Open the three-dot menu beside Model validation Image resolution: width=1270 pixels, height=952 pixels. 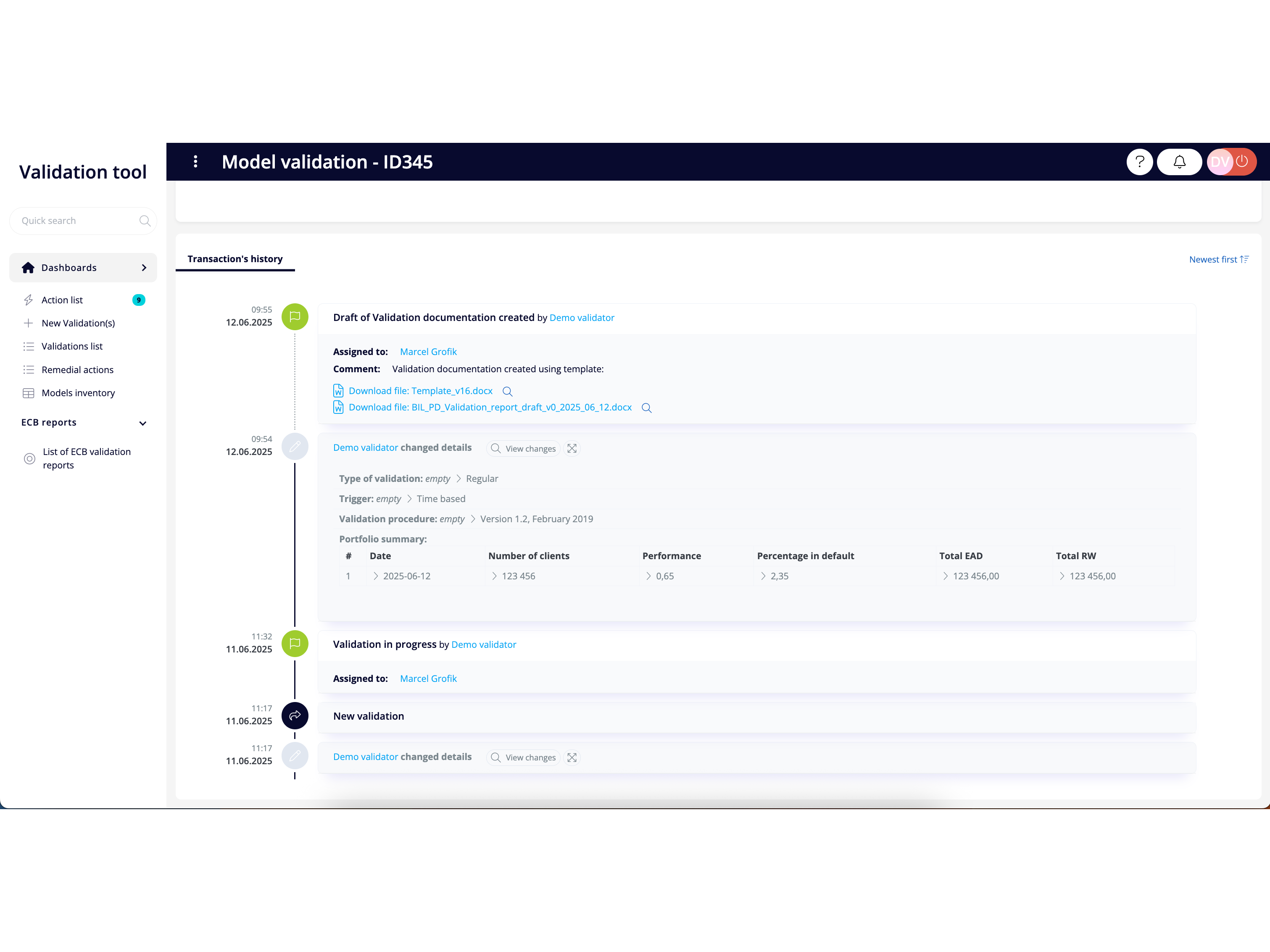pyautogui.click(x=196, y=162)
